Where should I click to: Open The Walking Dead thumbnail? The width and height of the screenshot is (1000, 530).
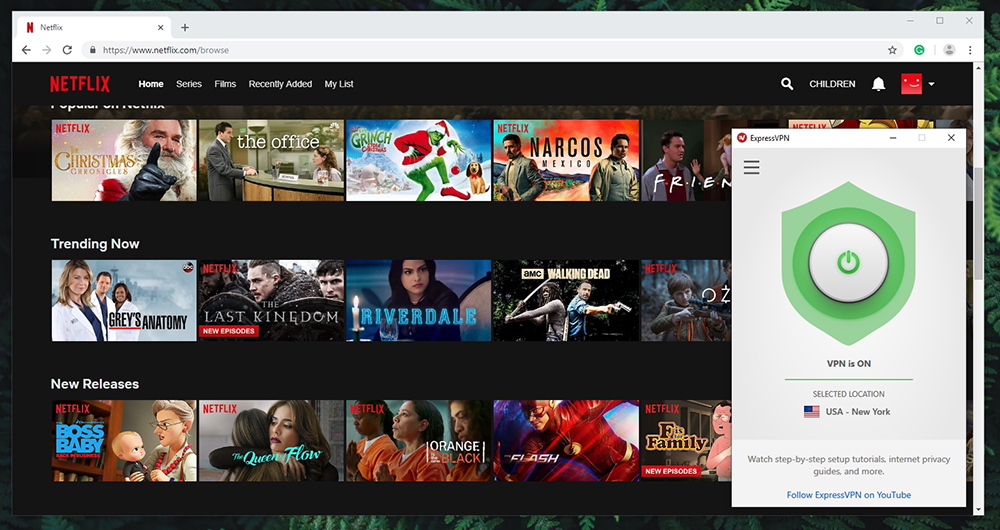click(x=566, y=300)
